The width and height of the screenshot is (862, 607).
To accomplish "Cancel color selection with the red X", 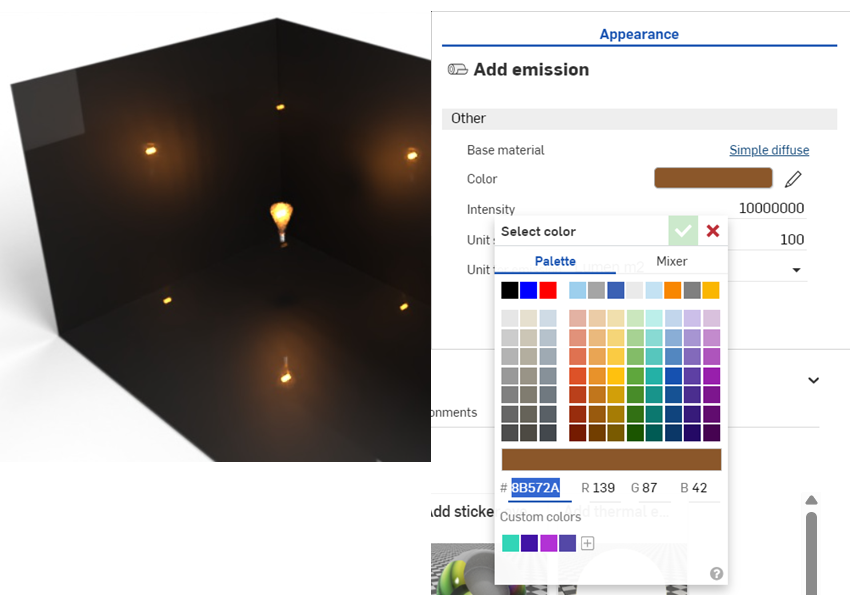I will (713, 231).
